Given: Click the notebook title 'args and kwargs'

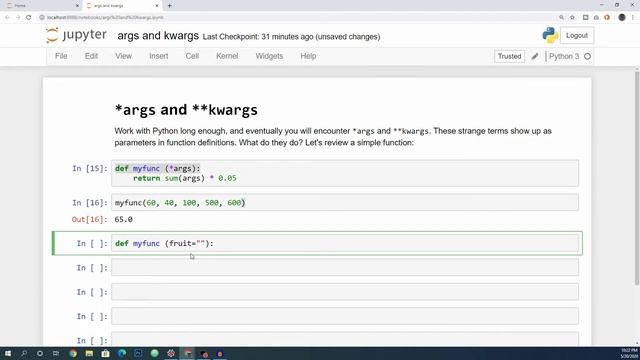Looking at the screenshot, I should point(158,36).
